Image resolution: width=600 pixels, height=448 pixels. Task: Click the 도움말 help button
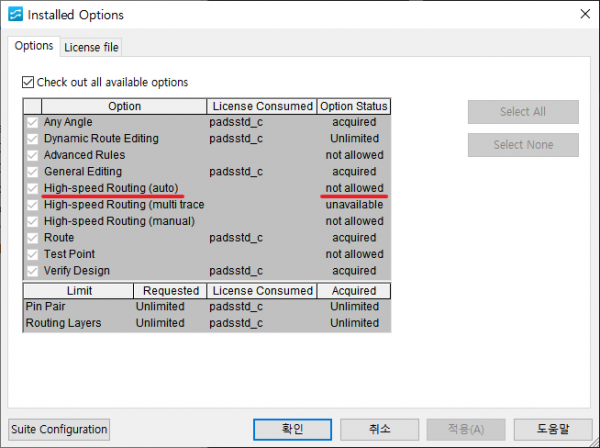tap(551, 429)
